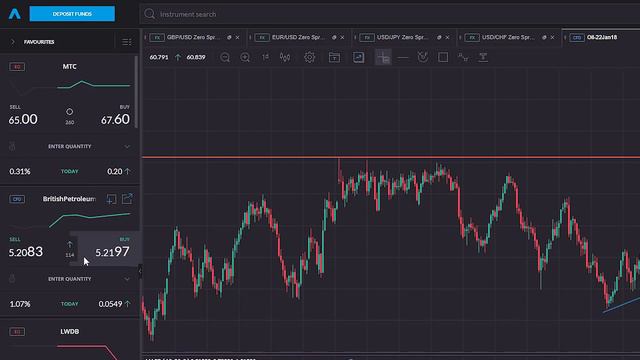Change the candlestick chart type
The height and width of the screenshot is (360, 640).
pos(285,57)
